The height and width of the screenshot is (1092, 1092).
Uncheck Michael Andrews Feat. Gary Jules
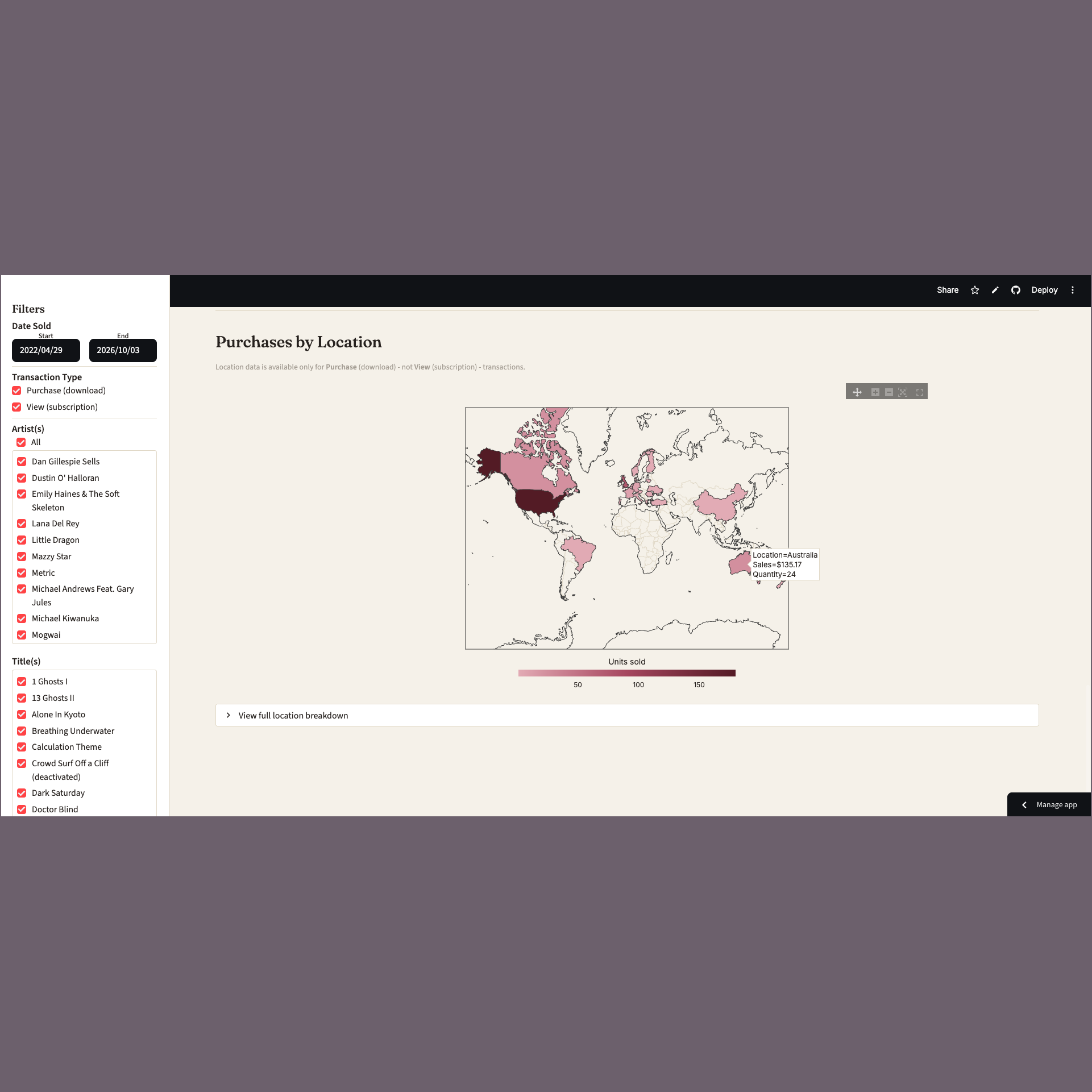click(22, 589)
